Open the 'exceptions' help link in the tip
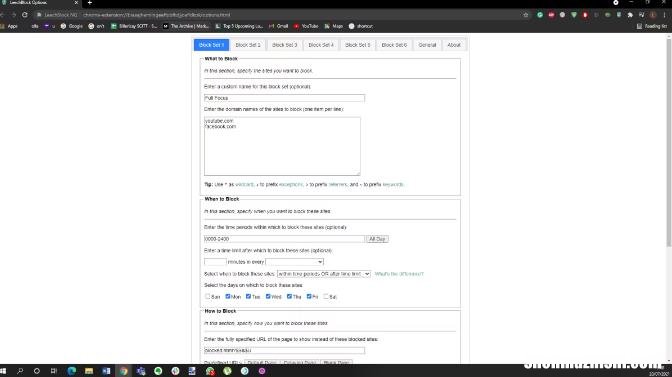Screen dimensions: 672x377 [291, 185]
